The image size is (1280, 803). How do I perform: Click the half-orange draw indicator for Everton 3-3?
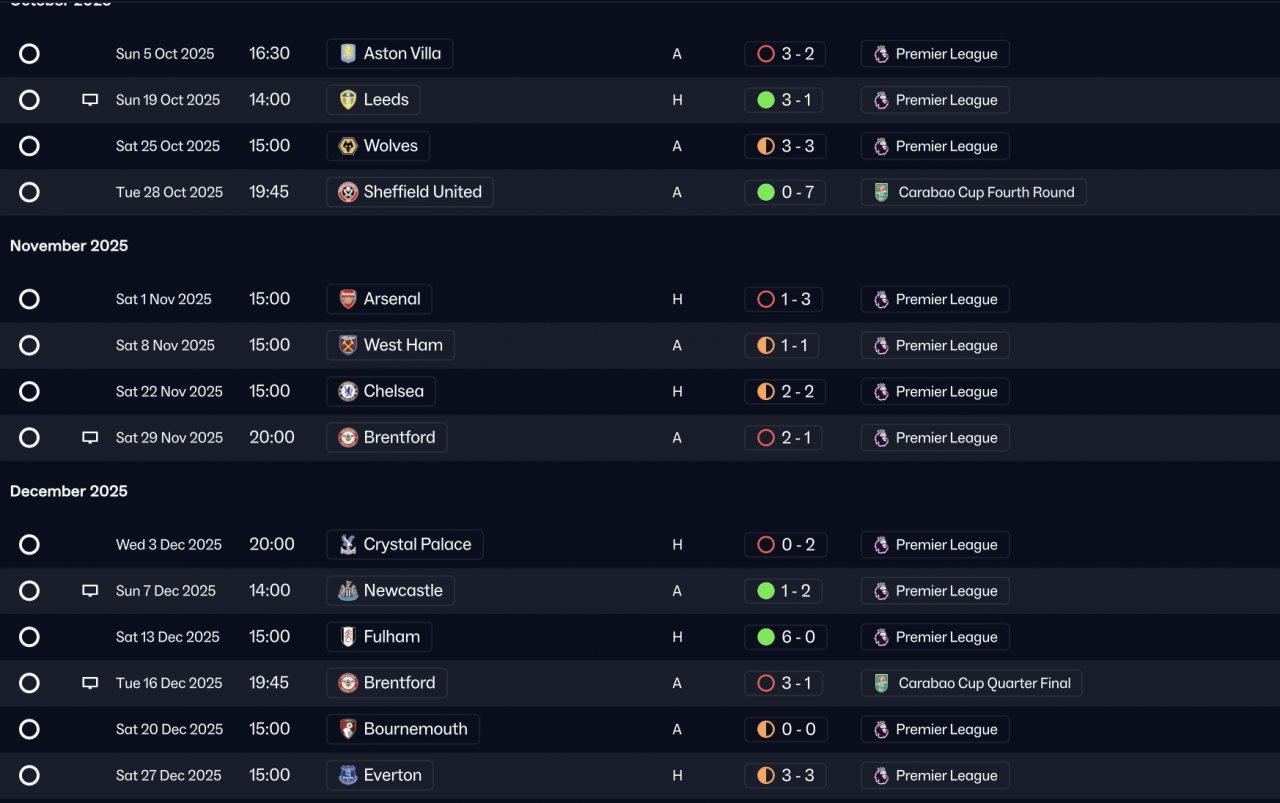766,775
